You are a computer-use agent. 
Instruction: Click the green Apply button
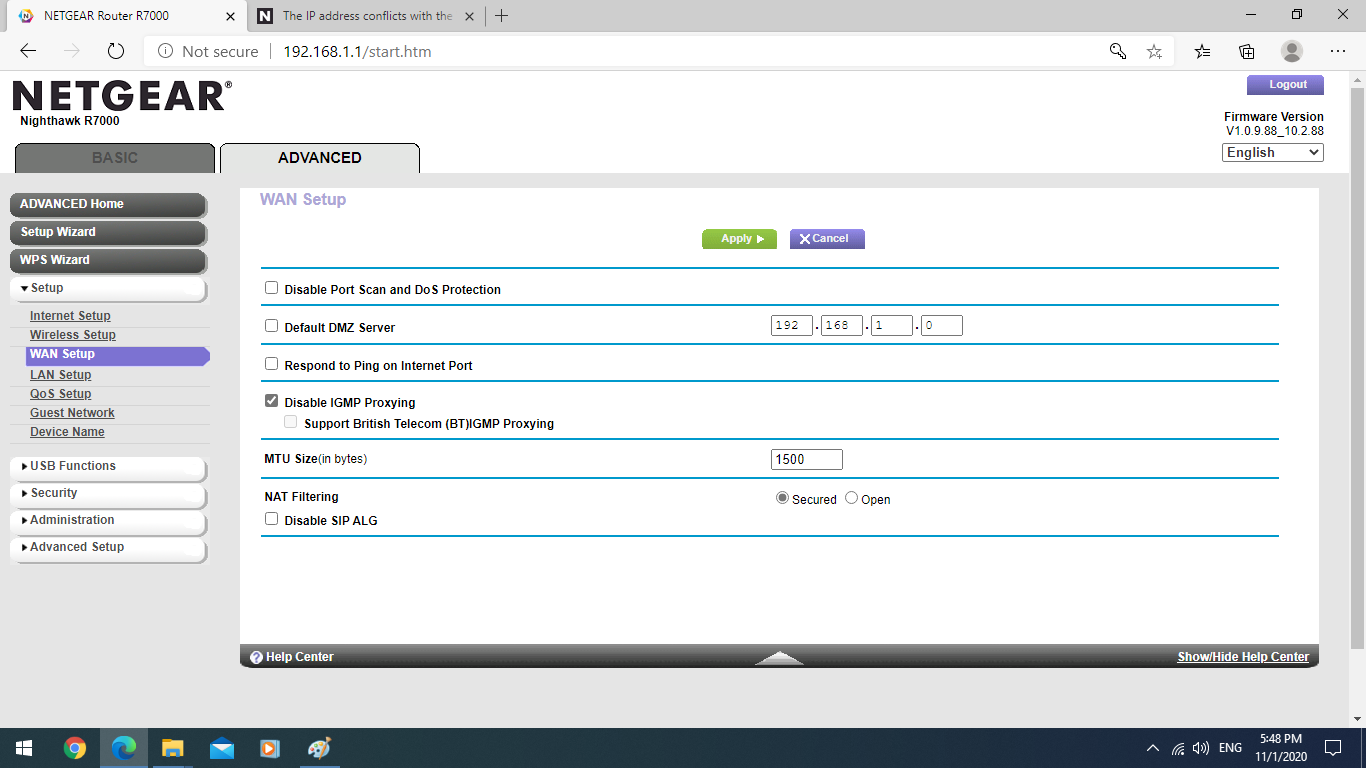pos(739,239)
